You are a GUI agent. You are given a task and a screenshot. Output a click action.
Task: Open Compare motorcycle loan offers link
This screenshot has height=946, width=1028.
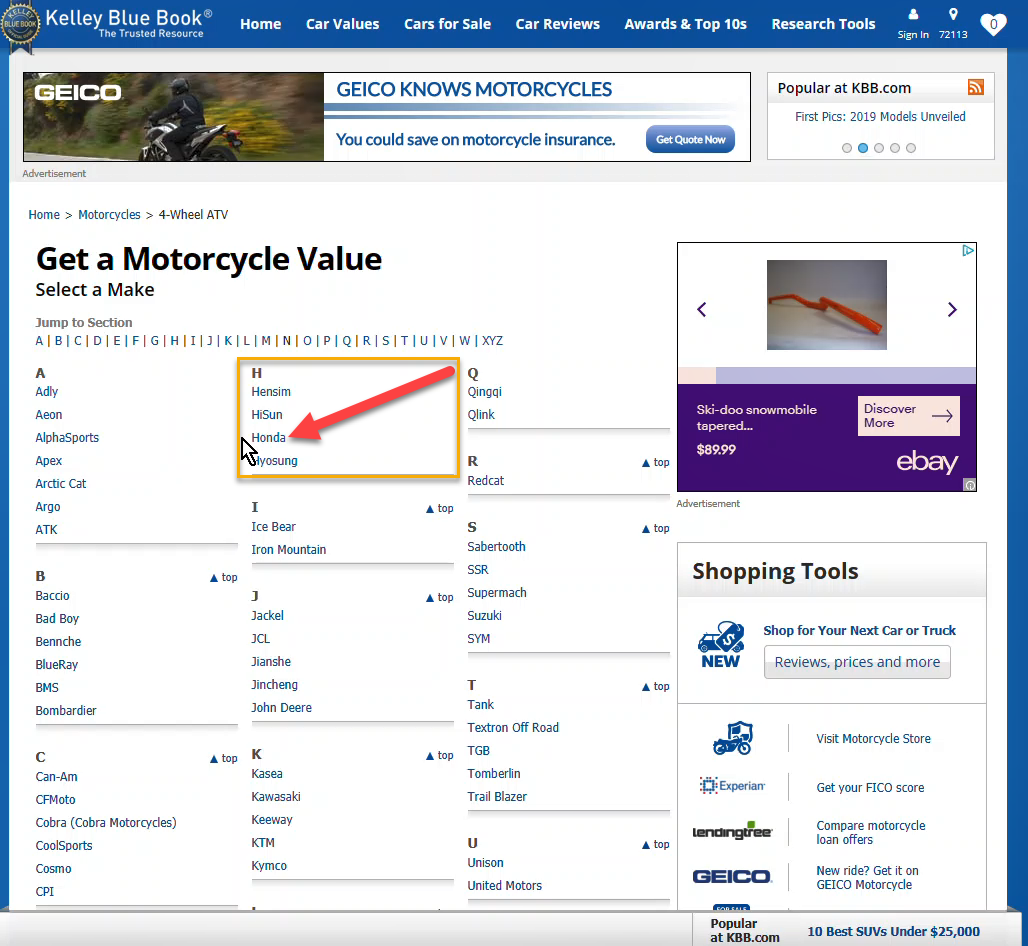coord(871,833)
